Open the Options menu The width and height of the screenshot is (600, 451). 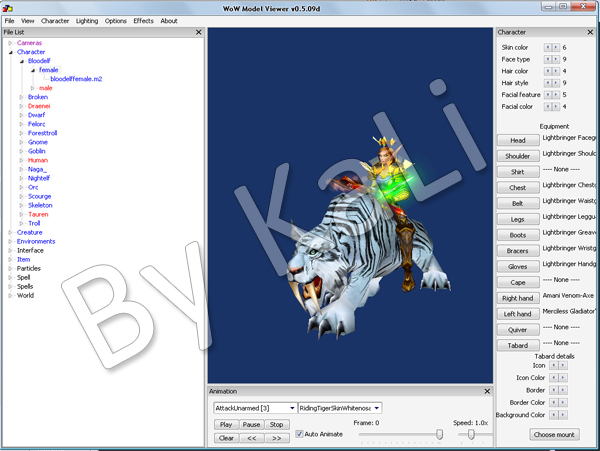tap(116, 21)
